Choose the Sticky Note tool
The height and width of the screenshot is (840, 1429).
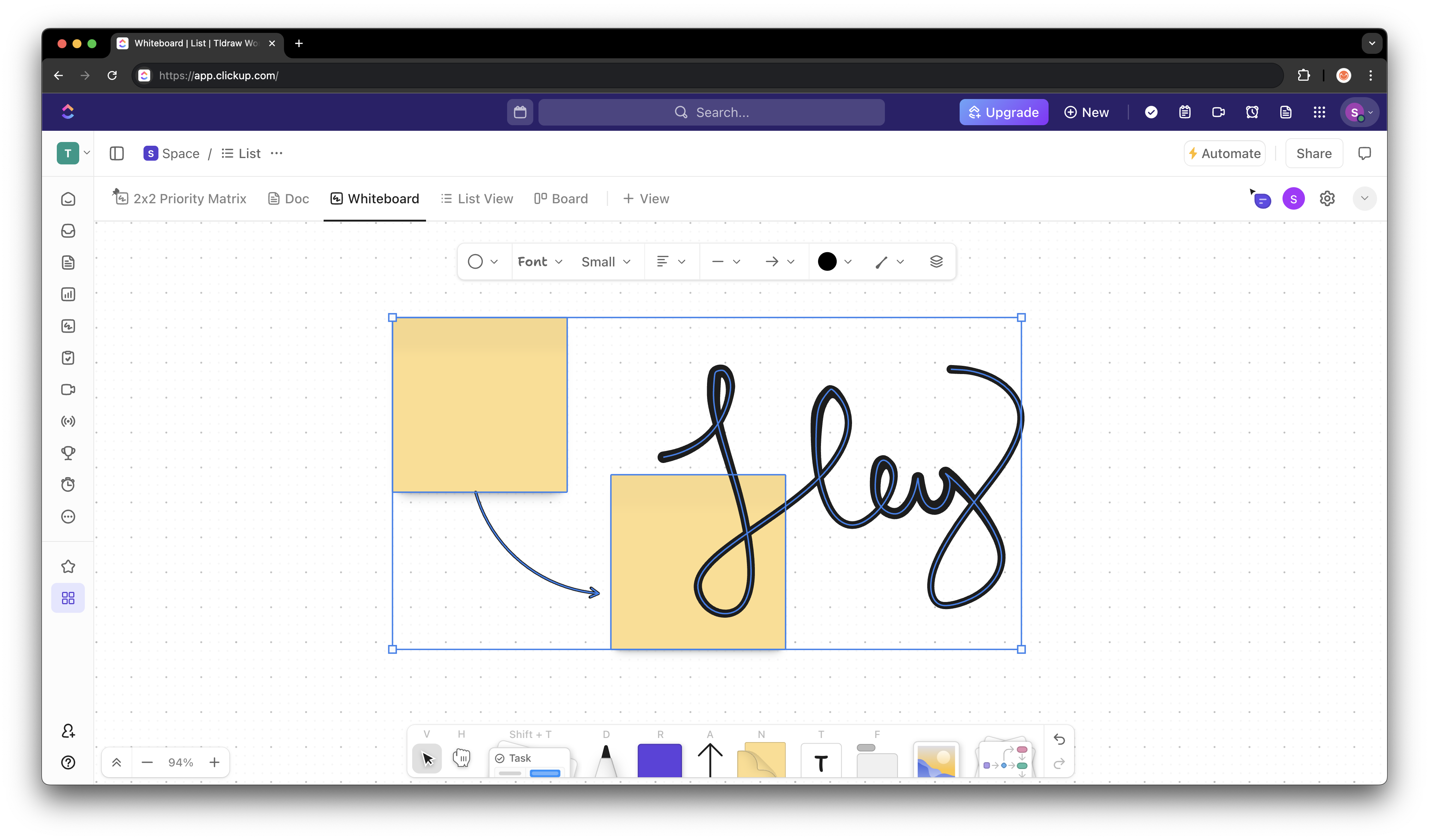(761, 760)
